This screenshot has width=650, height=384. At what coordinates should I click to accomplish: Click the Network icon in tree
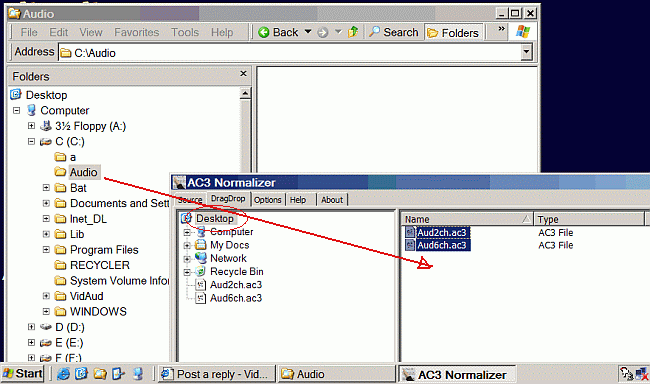pos(201,258)
